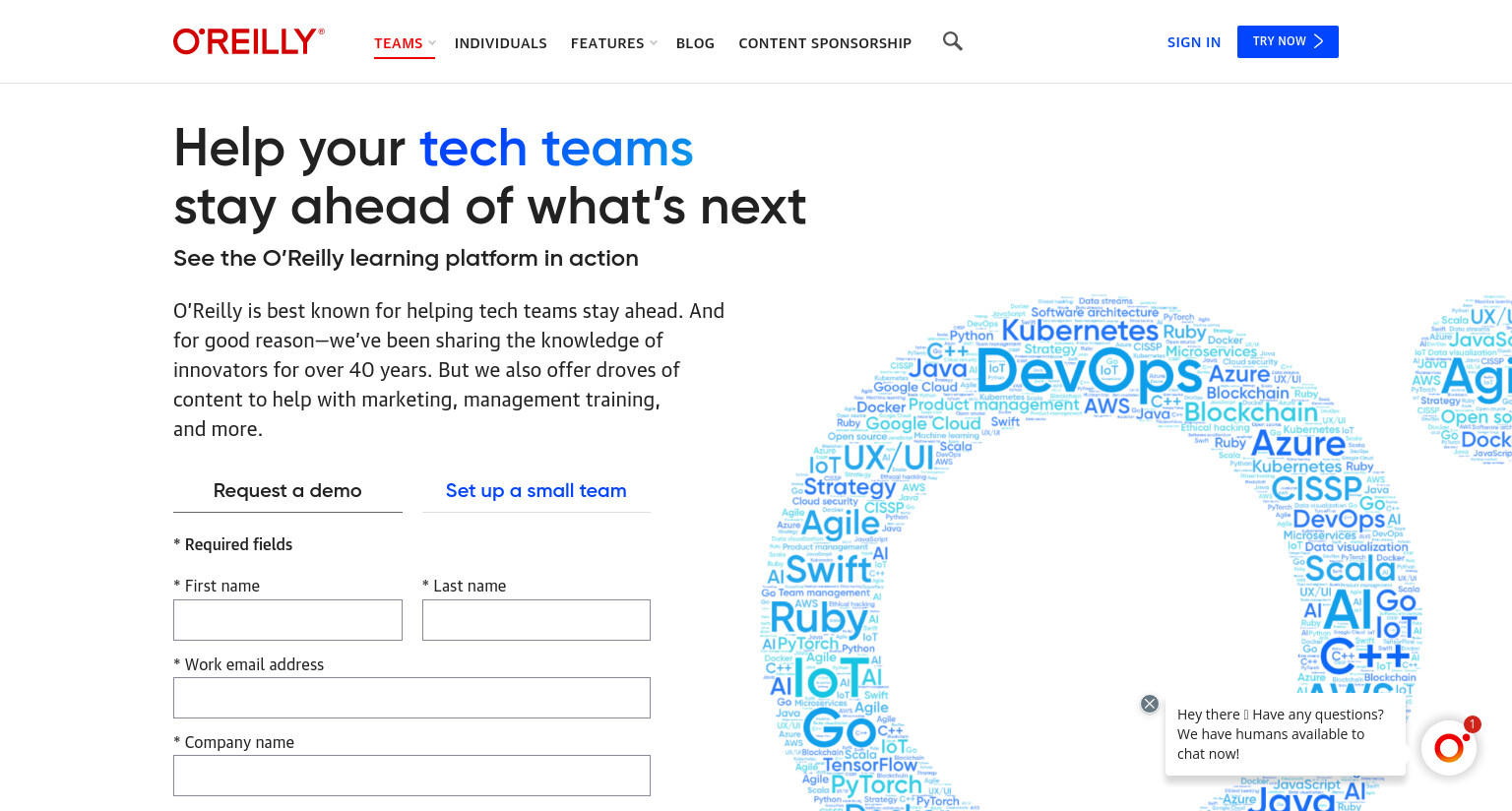Focus the First name field
This screenshot has width=1512, height=811.
coord(287,620)
